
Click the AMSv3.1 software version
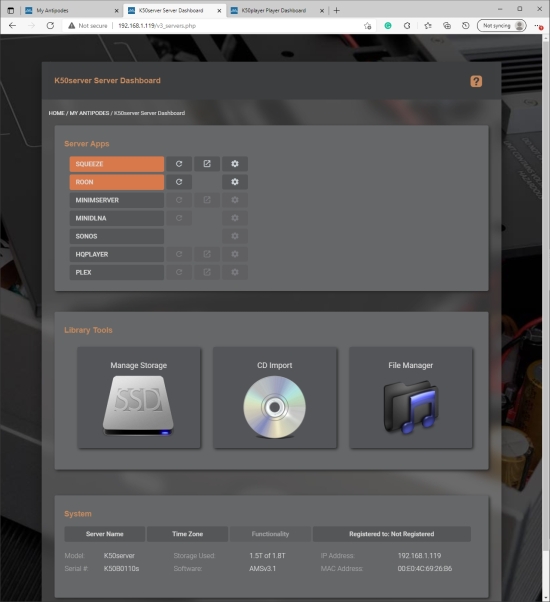263,569
